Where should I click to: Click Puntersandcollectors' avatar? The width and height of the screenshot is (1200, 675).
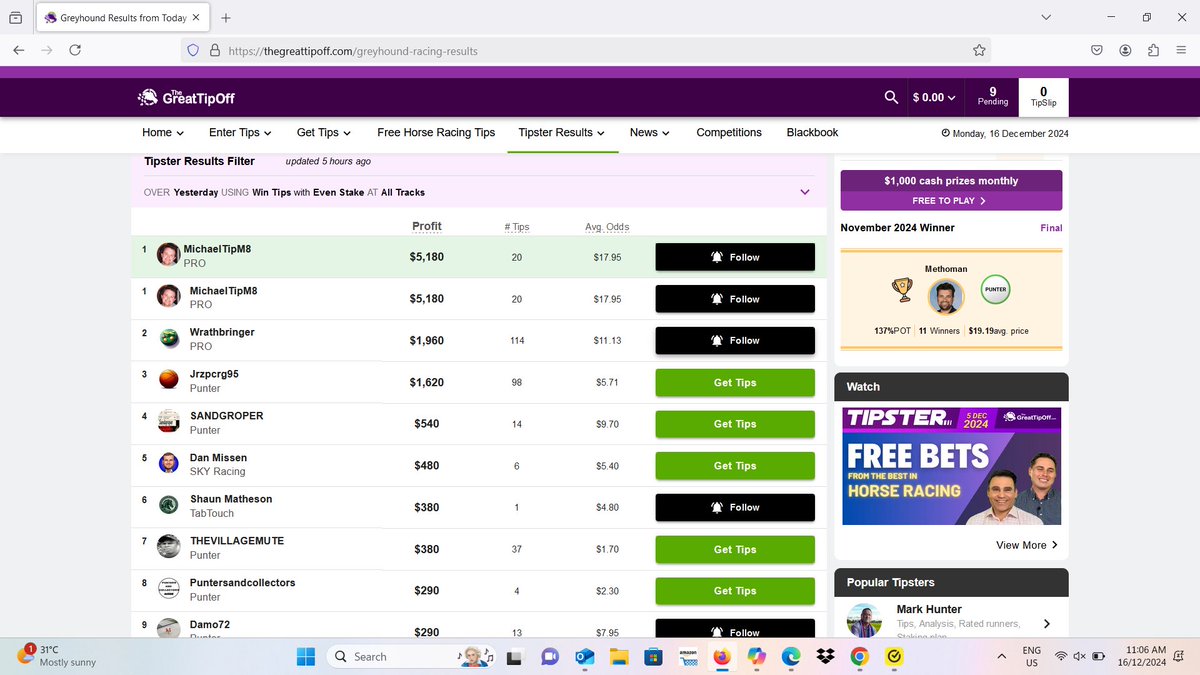(170, 588)
